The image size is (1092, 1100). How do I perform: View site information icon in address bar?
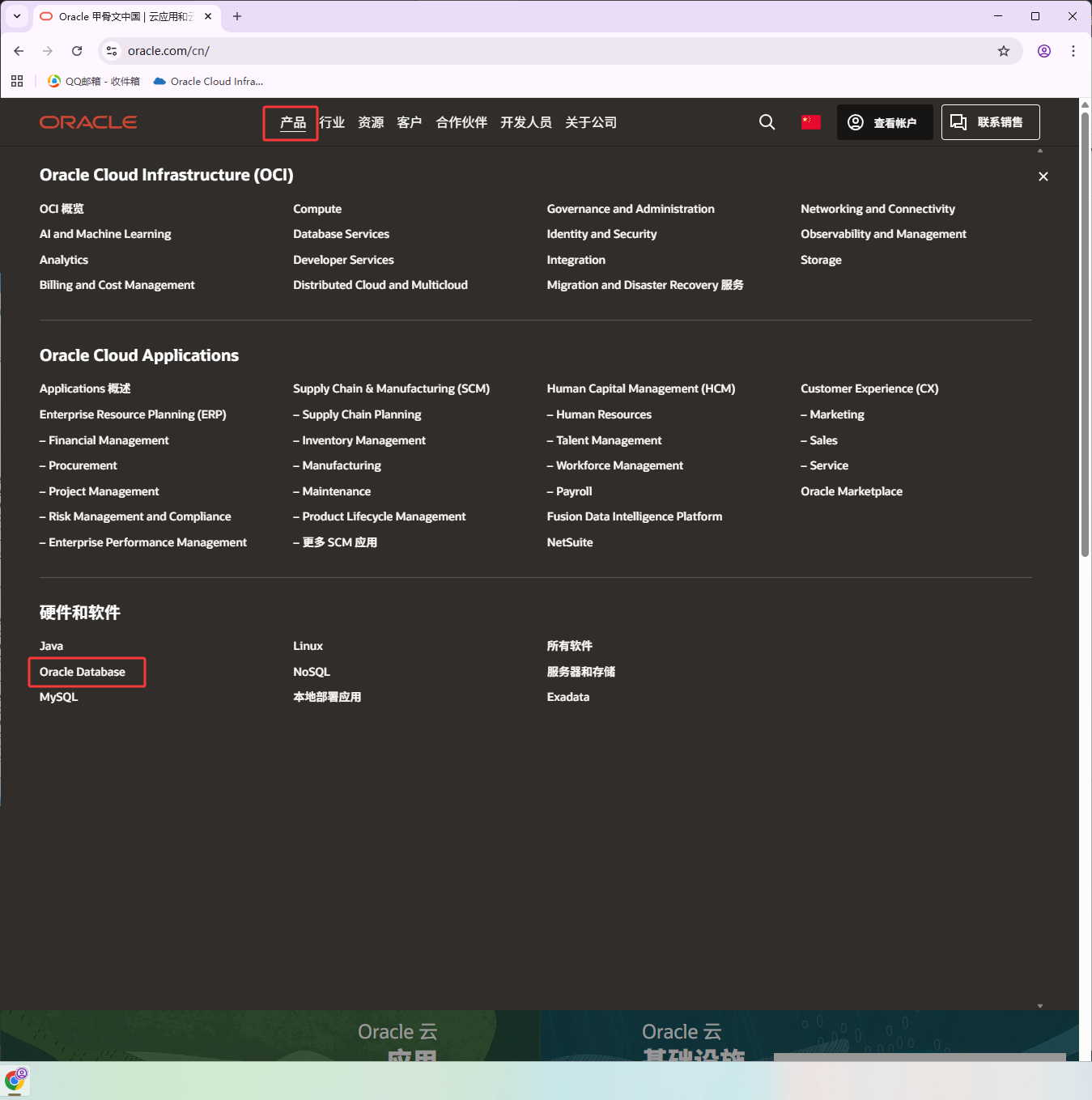[x=112, y=51]
